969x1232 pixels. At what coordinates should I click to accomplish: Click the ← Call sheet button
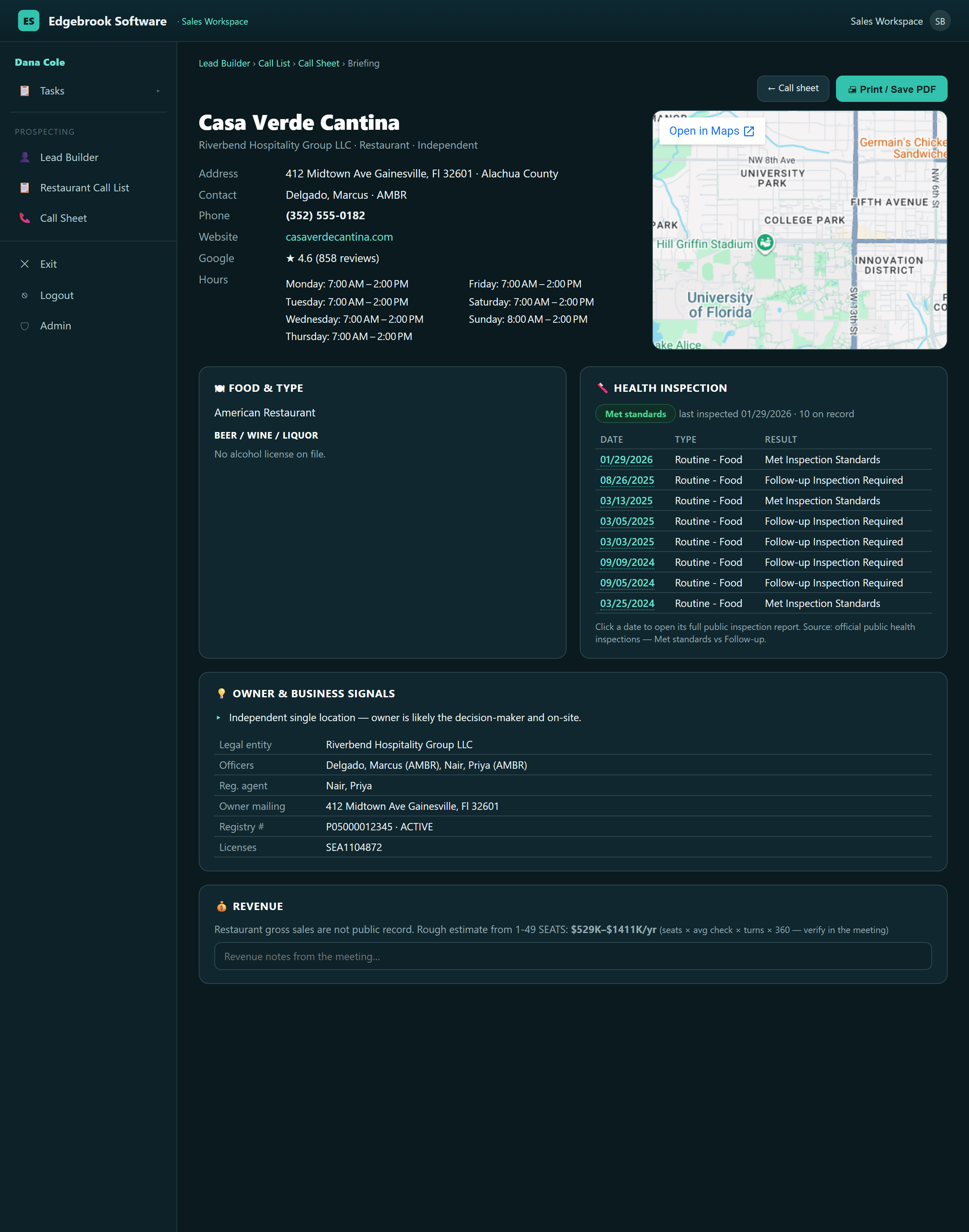[x=792, y=89]
